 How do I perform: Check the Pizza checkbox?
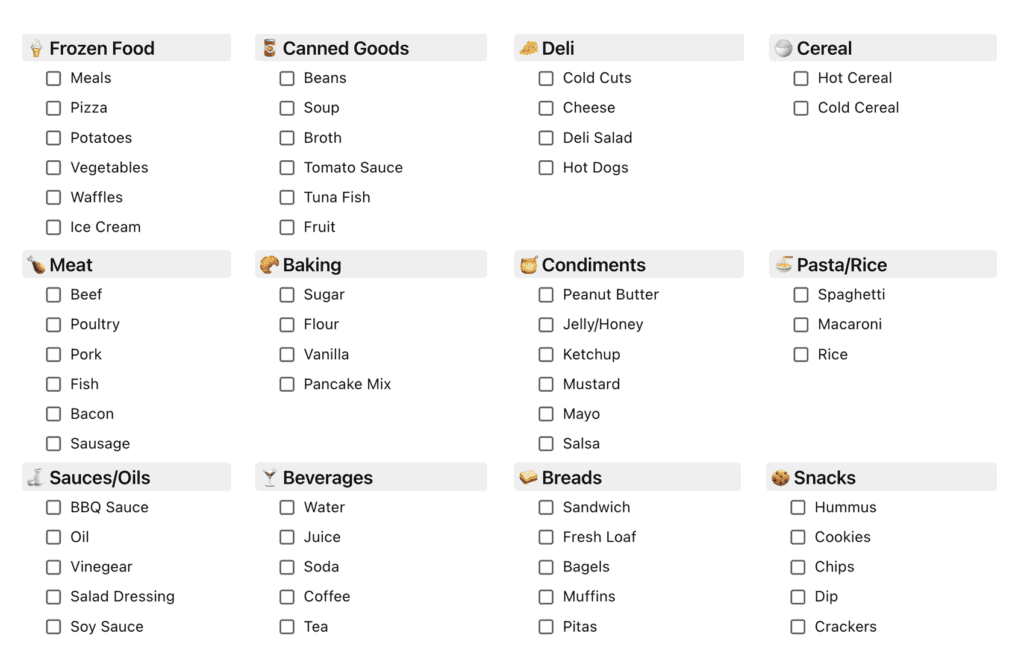click(54, 108)
